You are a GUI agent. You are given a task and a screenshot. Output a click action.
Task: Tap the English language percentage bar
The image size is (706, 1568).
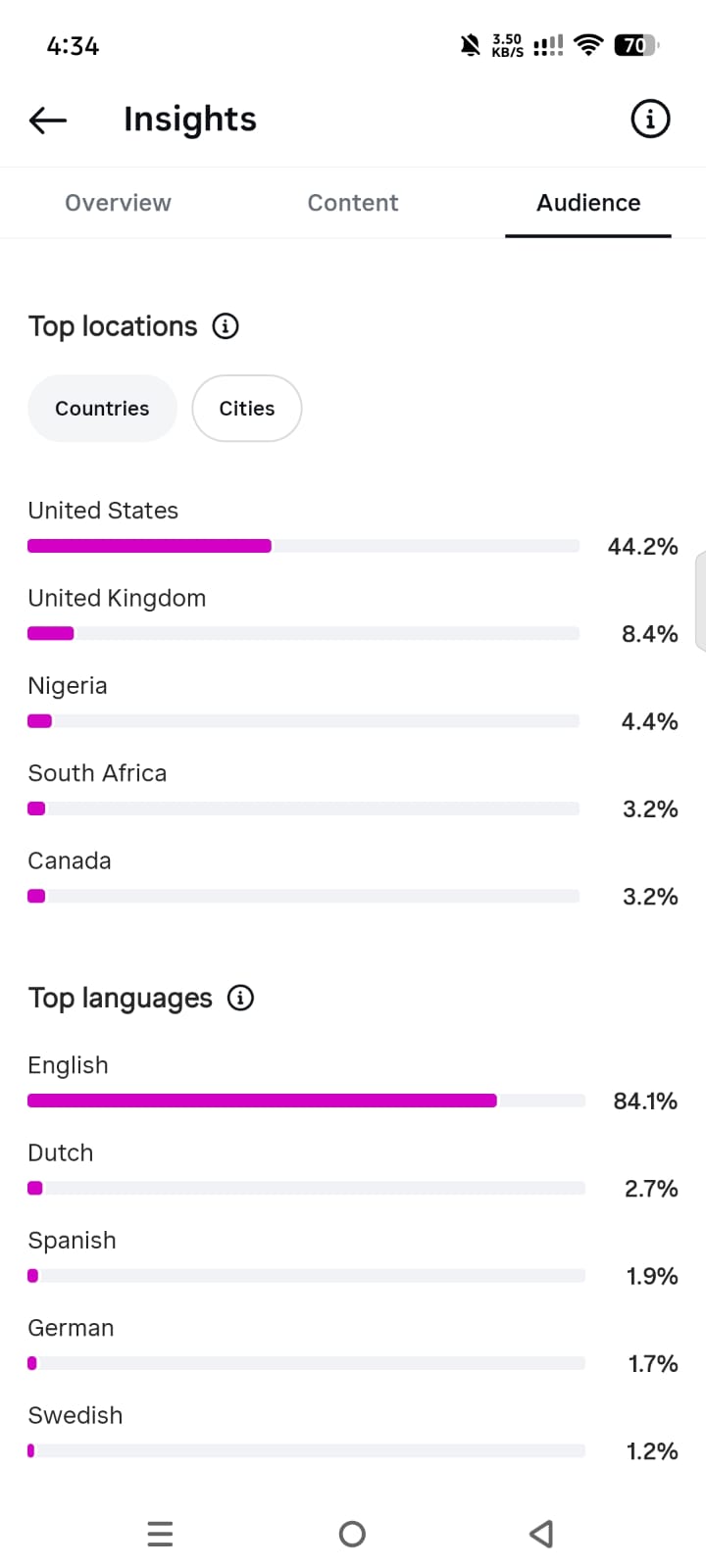click(306, 1101)
